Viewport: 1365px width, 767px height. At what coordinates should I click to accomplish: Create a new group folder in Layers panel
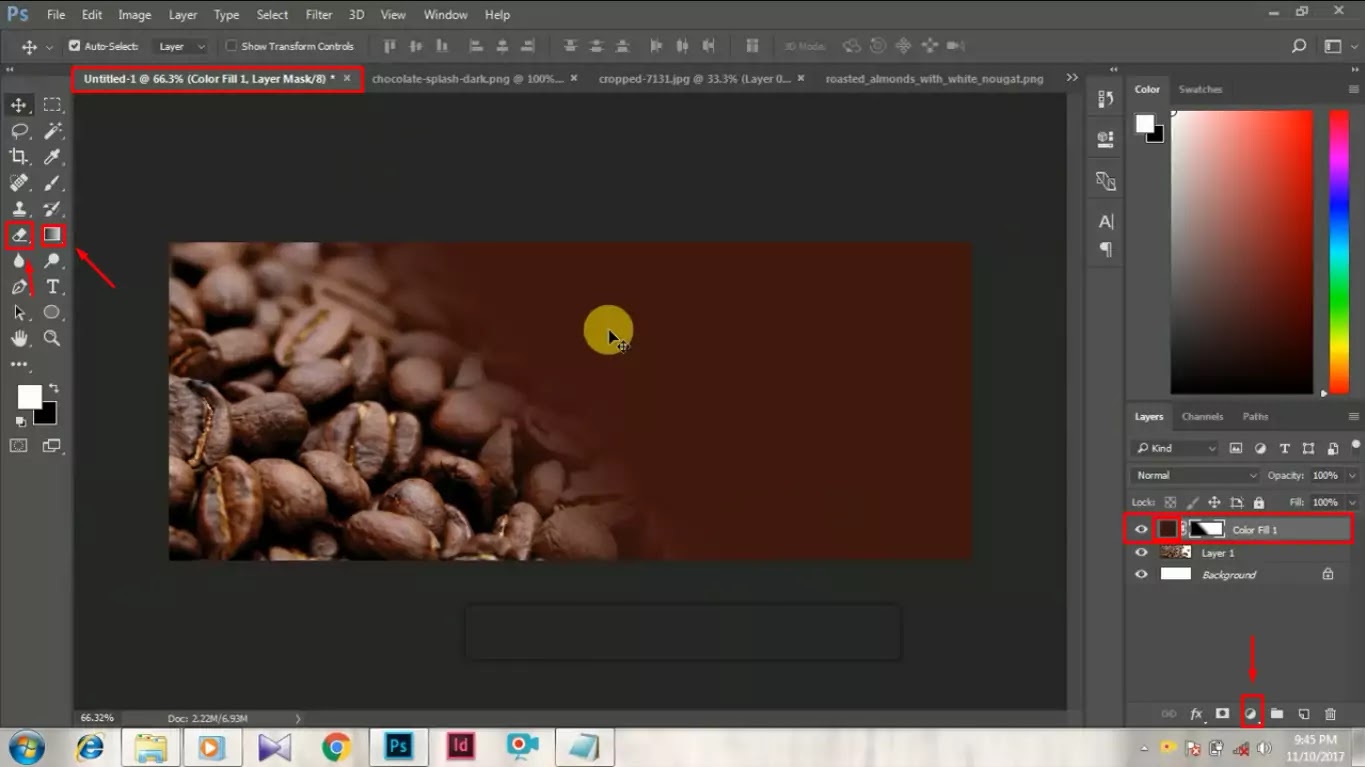[1277, 714]
